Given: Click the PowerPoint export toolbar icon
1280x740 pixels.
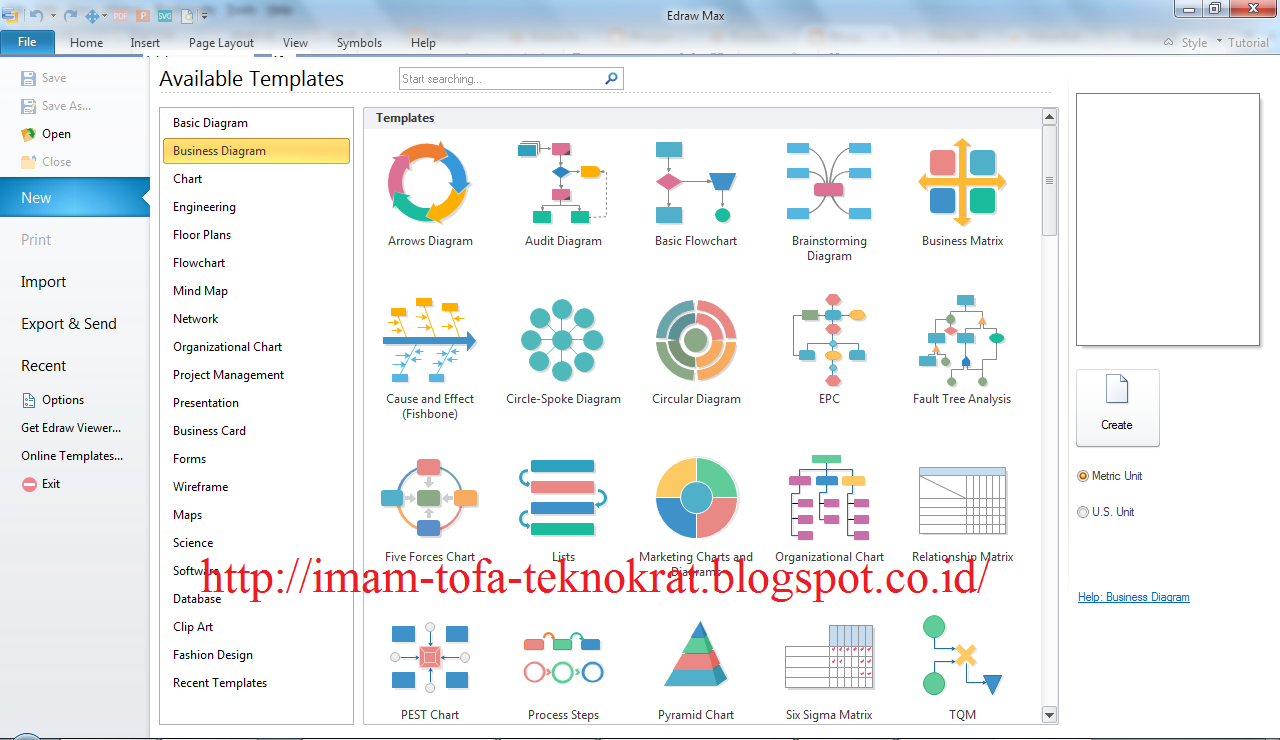Looking at the screenshot, I should (x=142, y=16).
